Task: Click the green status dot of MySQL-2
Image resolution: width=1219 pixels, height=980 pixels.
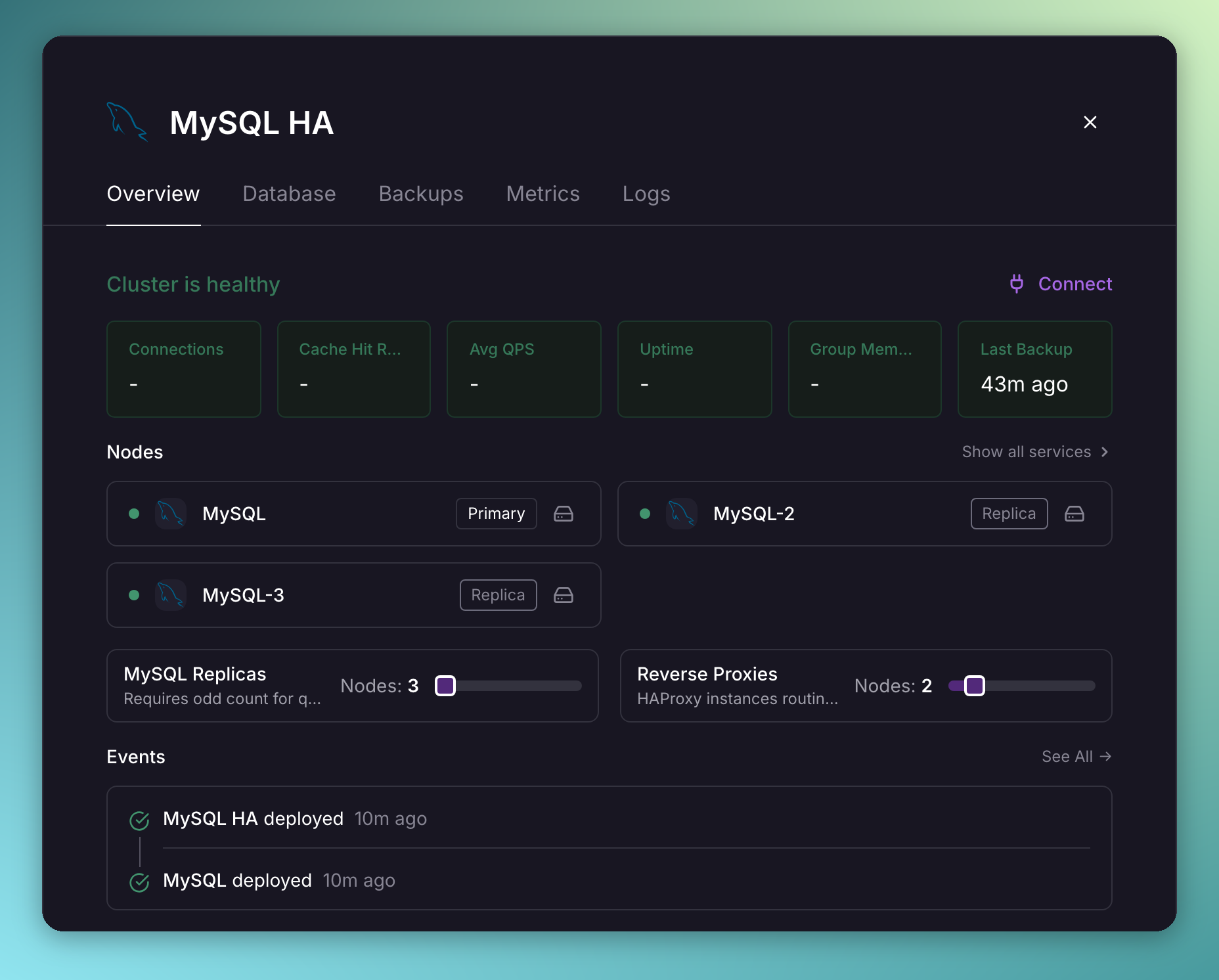Action: pyautogui.click(x=645, y=514)
